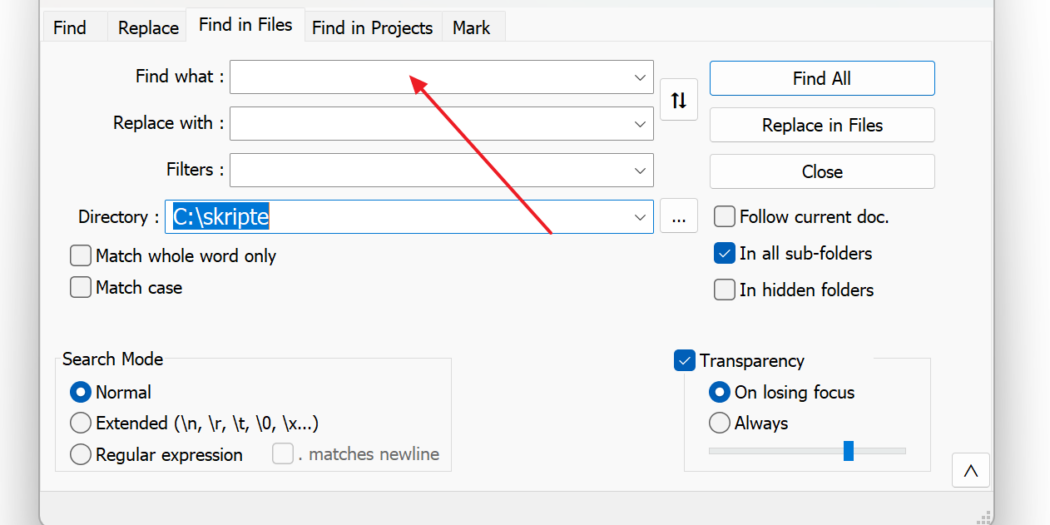Open the Mark tab

(x=471, y=27)
